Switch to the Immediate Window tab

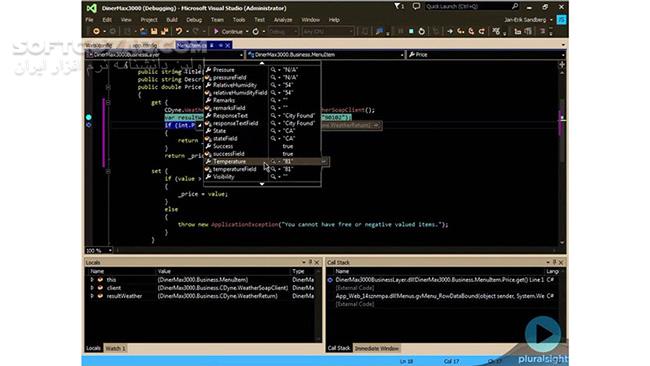click(x=376, y=348)
